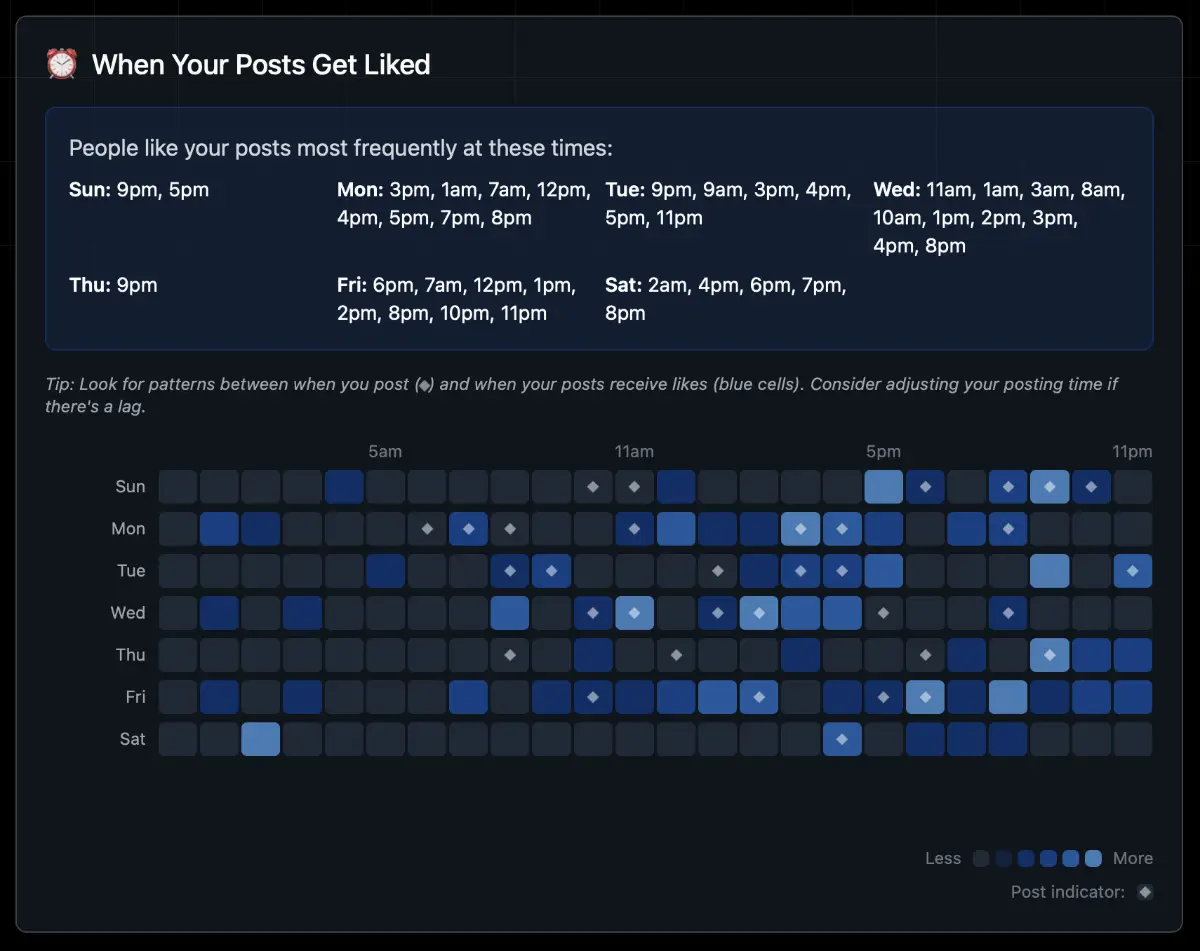Click the 5am column label
The image size is (1200, 951).
(x=385, y=452)
